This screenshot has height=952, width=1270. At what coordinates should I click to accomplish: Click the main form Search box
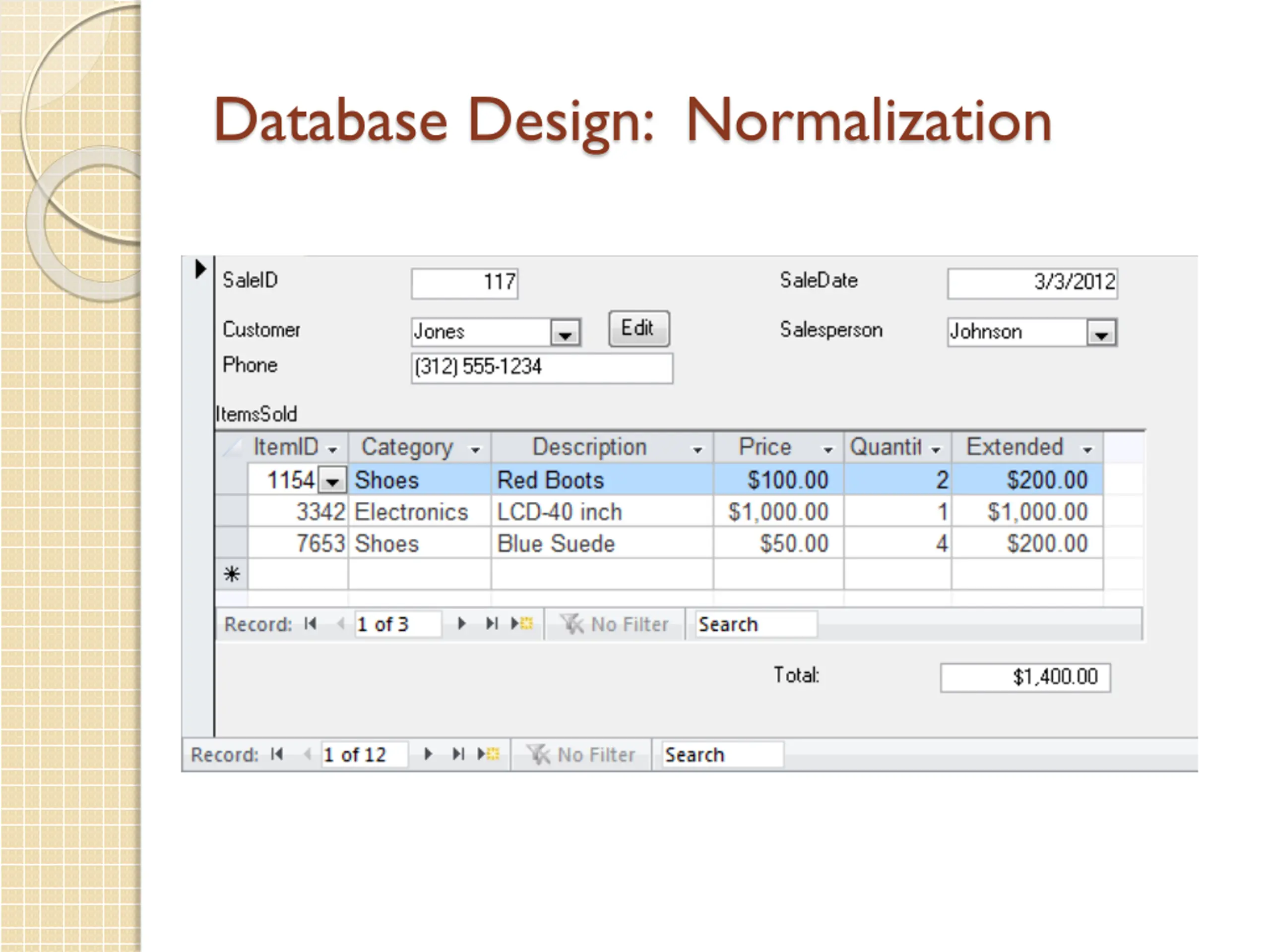coord(723,754)
